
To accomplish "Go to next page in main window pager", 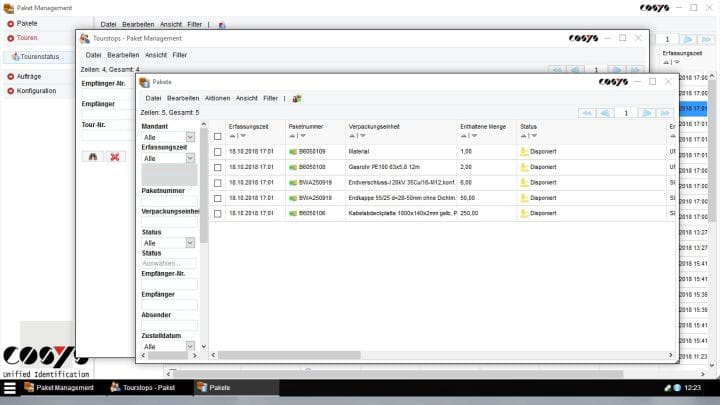I will (687, 39).
